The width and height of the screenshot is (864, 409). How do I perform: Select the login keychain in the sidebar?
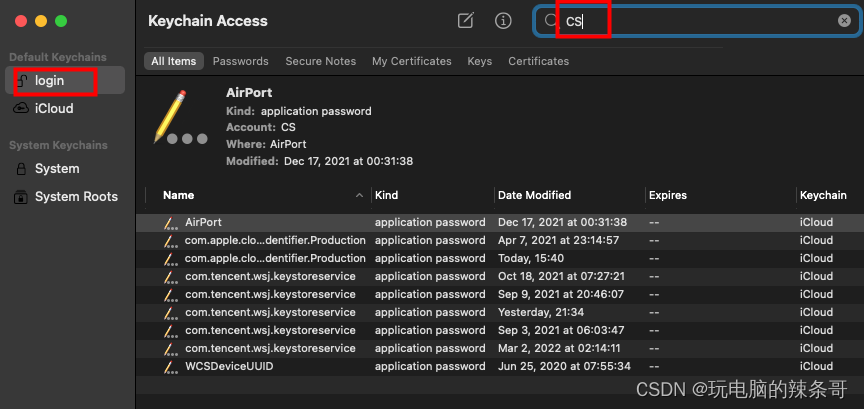pyautogui.click(x=65, y=80)
